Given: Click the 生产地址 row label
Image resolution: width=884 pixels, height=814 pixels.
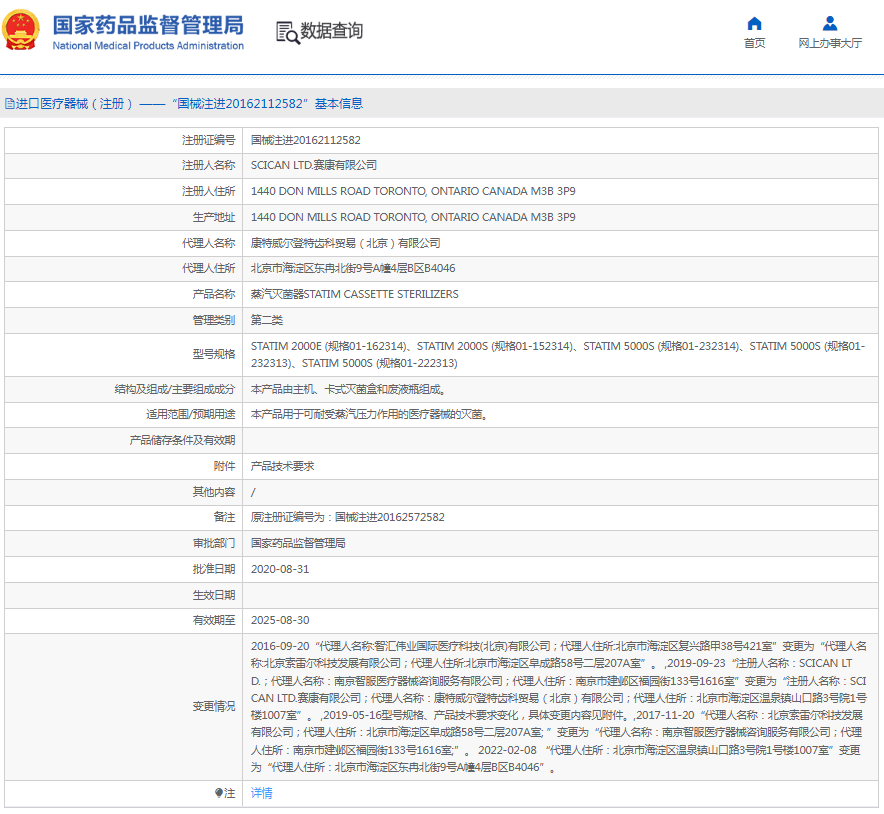Looking at the screenshot, I should [x=214, y=217].
